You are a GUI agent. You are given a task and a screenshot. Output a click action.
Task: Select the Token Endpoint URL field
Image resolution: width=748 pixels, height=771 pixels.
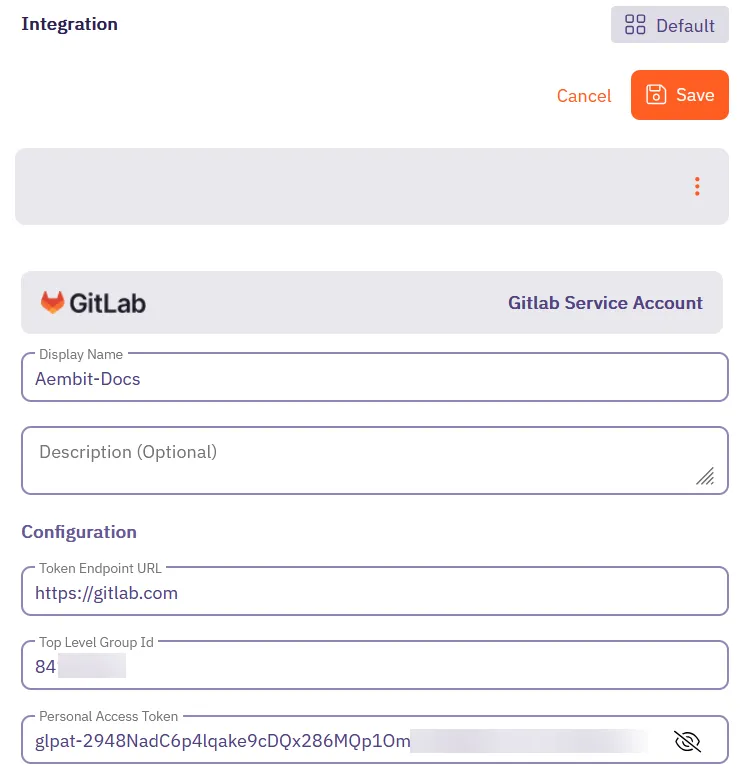[374, 593]
